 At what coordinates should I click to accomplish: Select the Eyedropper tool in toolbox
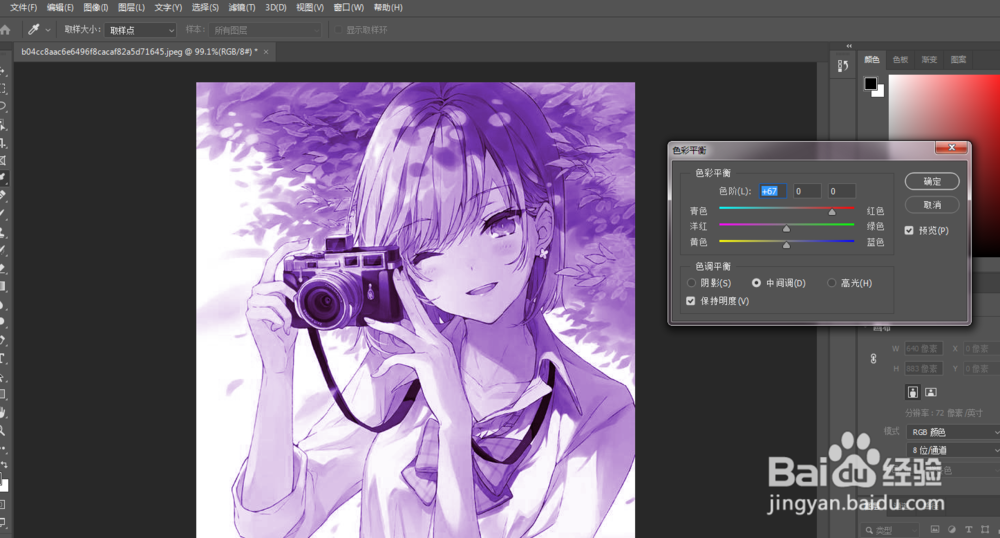tap(3, 178)
